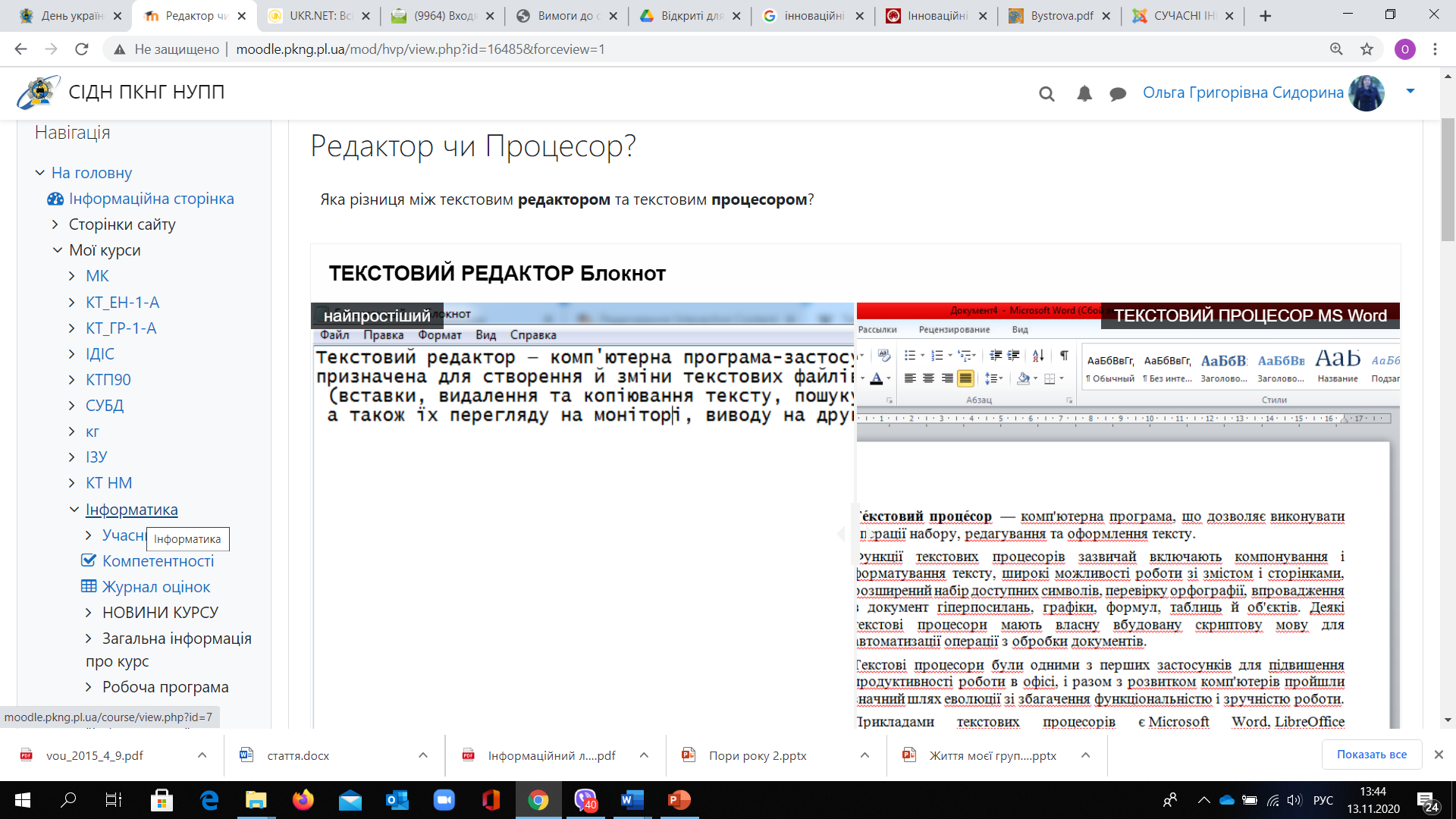Screen dimensions: 1456x819
Task: Open the Інформаційна сторінка link
Action: click(151, 199)
